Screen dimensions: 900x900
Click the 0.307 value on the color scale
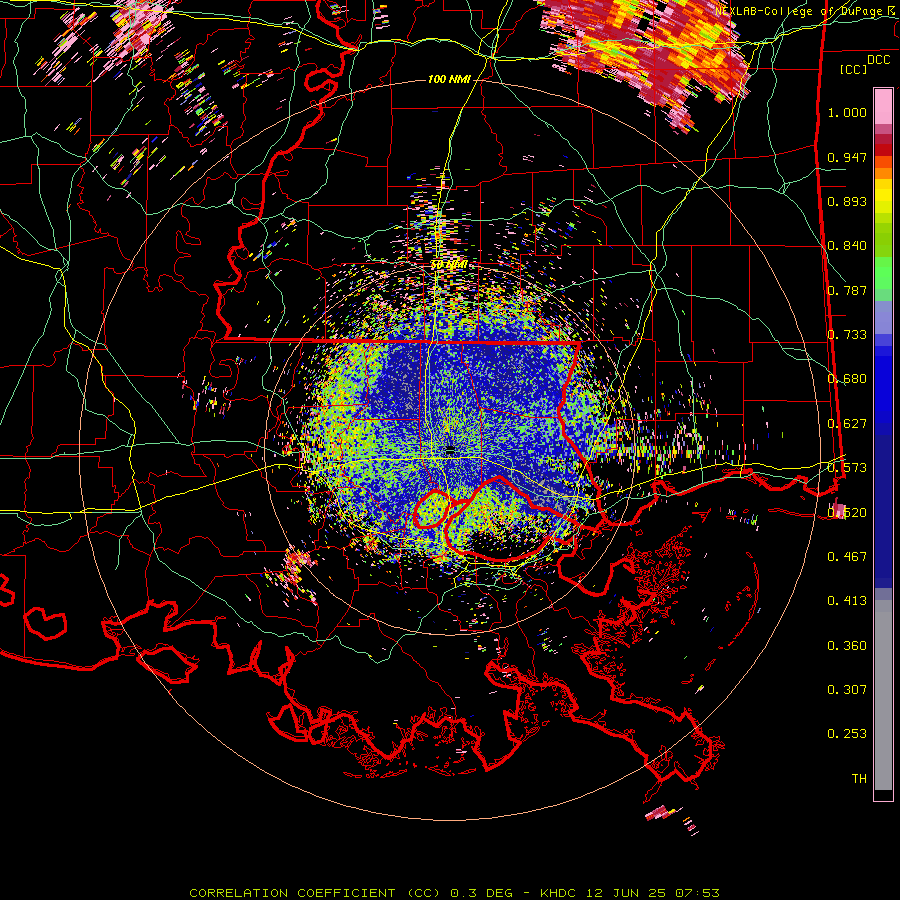(x=847, y=690)
